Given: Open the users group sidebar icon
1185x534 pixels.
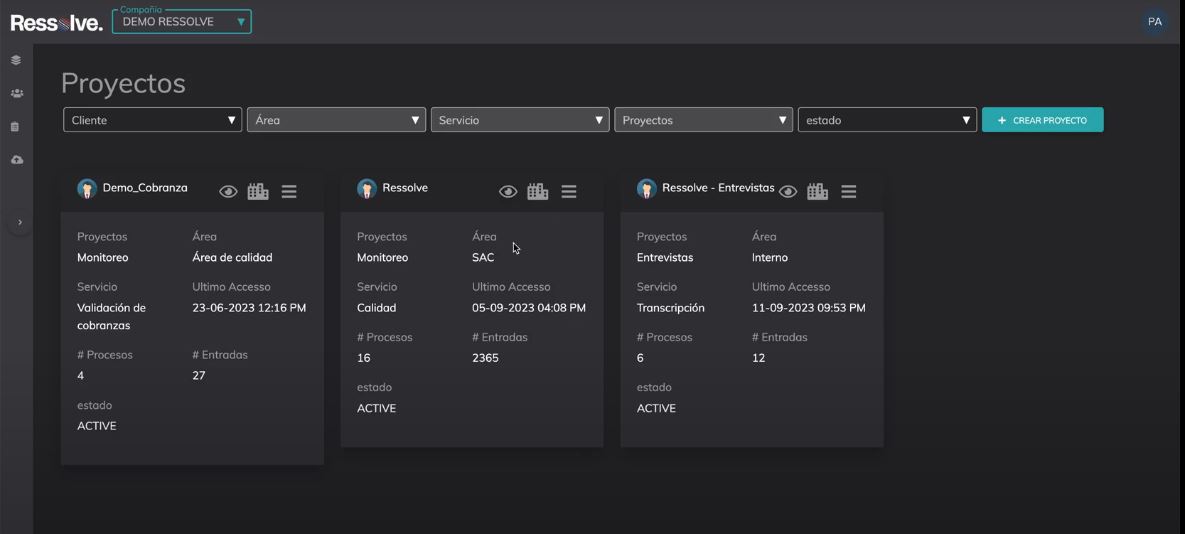Looking at the screenshot, I should click(16, 93).
